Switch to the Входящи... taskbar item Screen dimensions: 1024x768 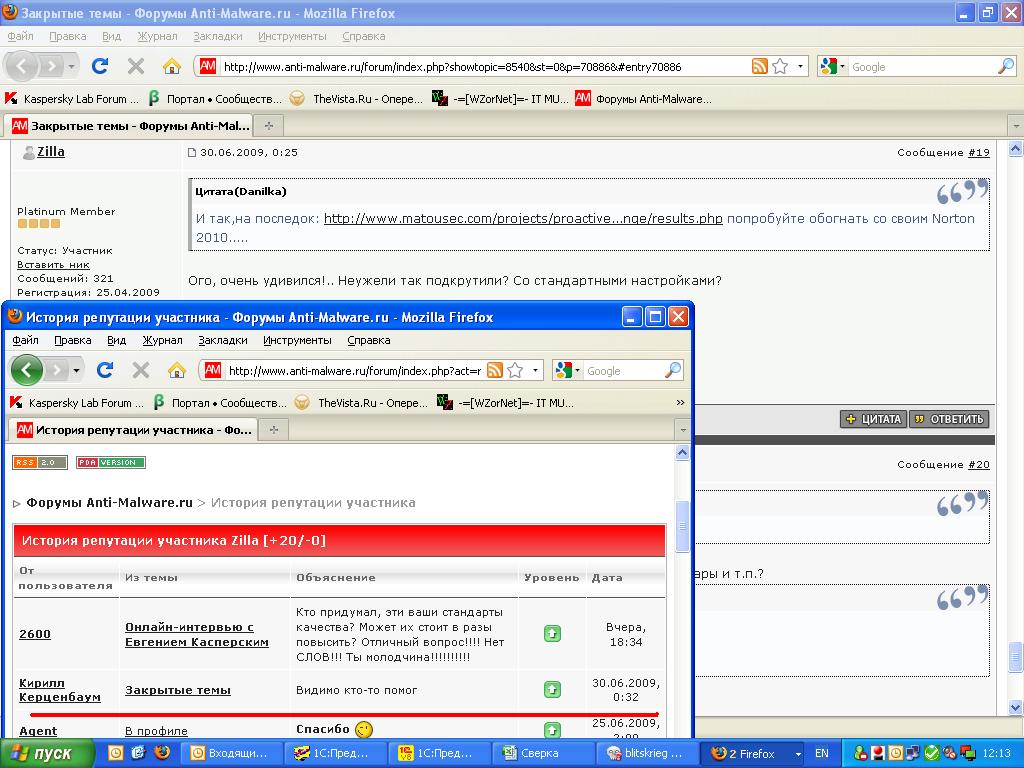pos(232,753)
